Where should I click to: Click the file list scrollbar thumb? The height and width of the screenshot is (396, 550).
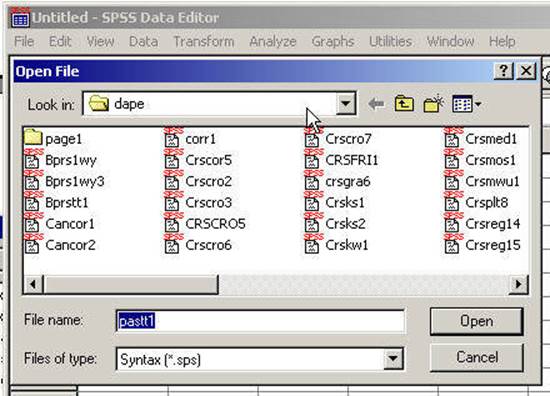[x=131, y=284]
